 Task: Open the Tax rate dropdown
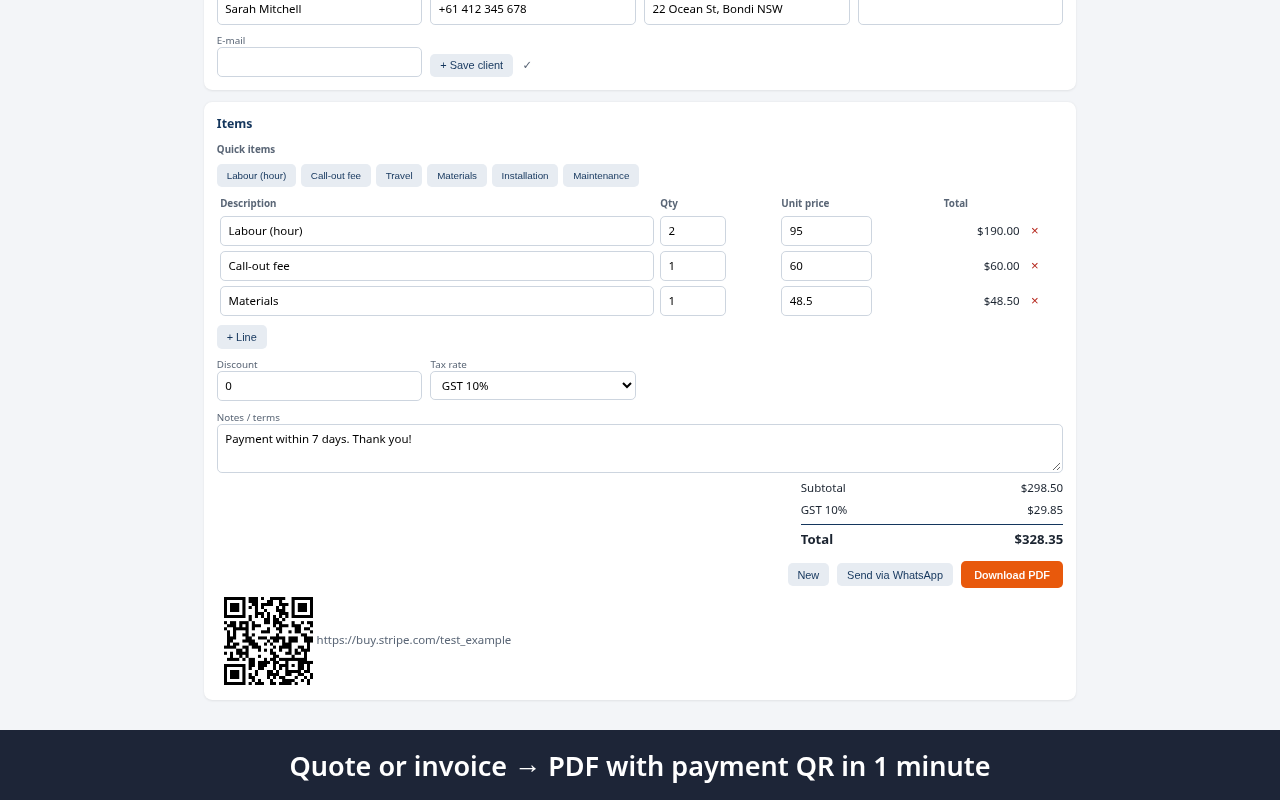point(533,386)
